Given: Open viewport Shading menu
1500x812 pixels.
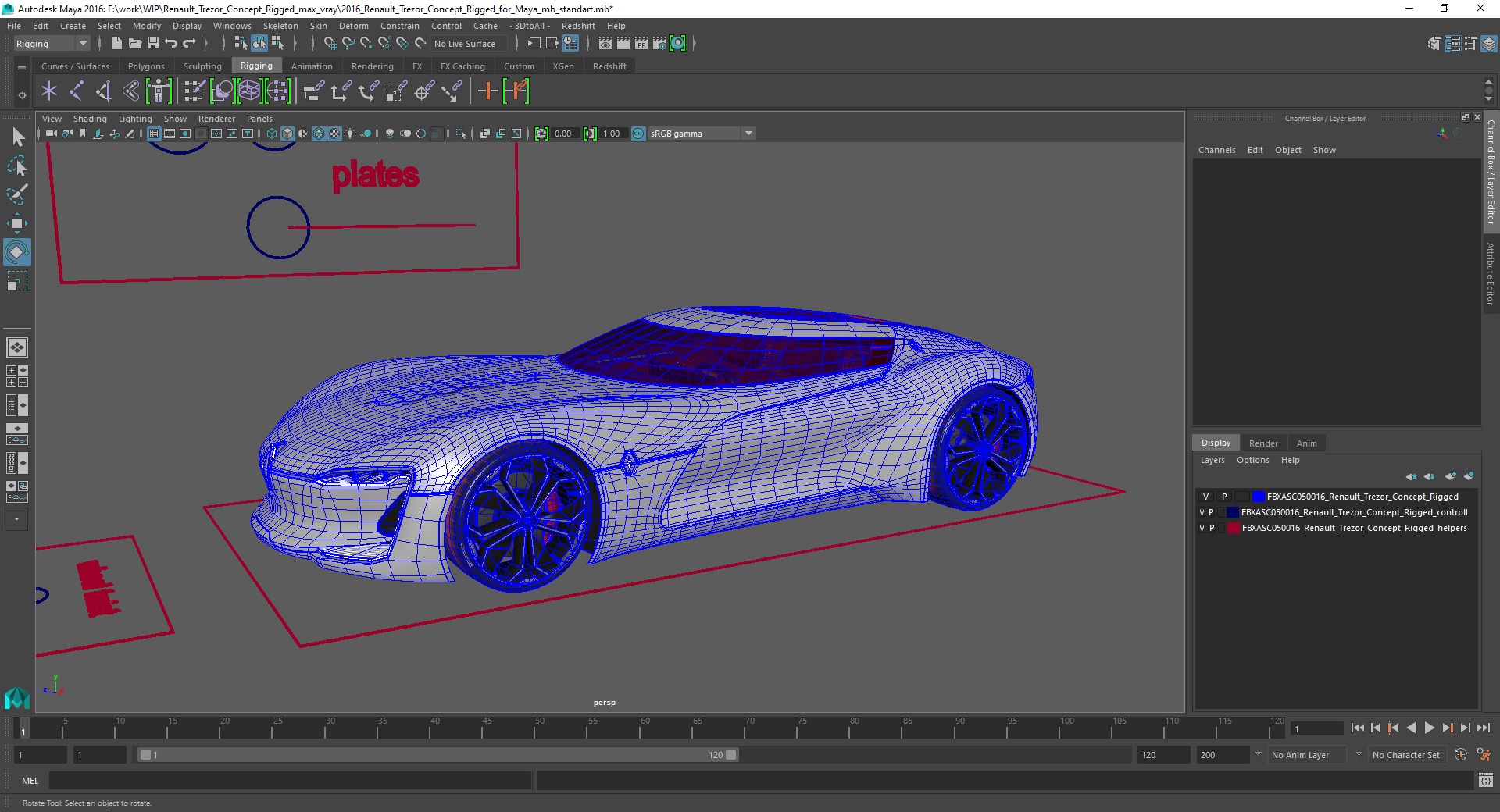Looking at the screenshot, I should (x=90, y=119).
